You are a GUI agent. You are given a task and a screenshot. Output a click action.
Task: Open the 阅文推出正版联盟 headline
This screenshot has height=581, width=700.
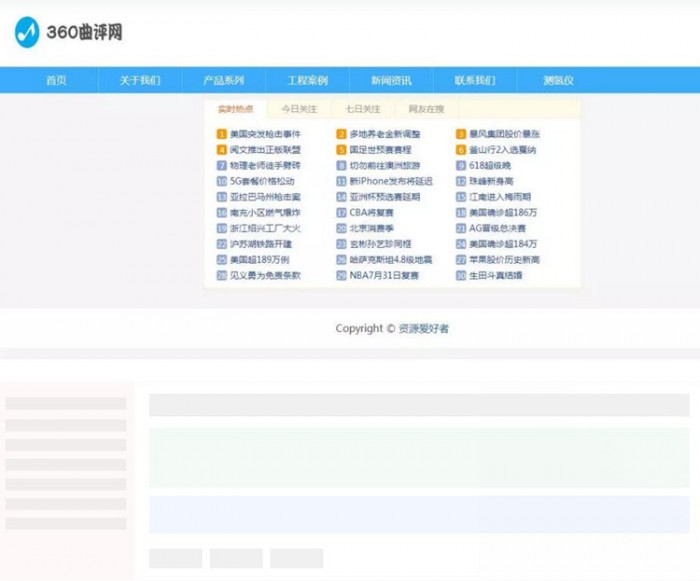pos(265,150)
